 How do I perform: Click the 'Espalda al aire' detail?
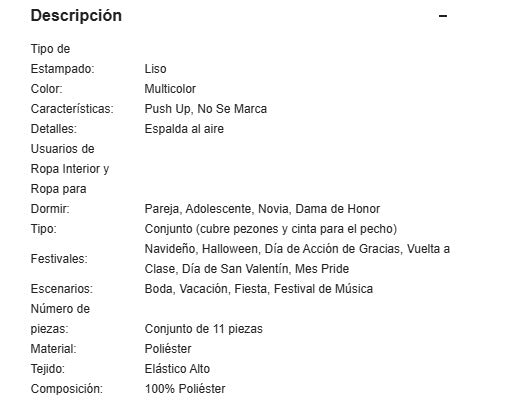pyautogui.click(x=184, y=129)
